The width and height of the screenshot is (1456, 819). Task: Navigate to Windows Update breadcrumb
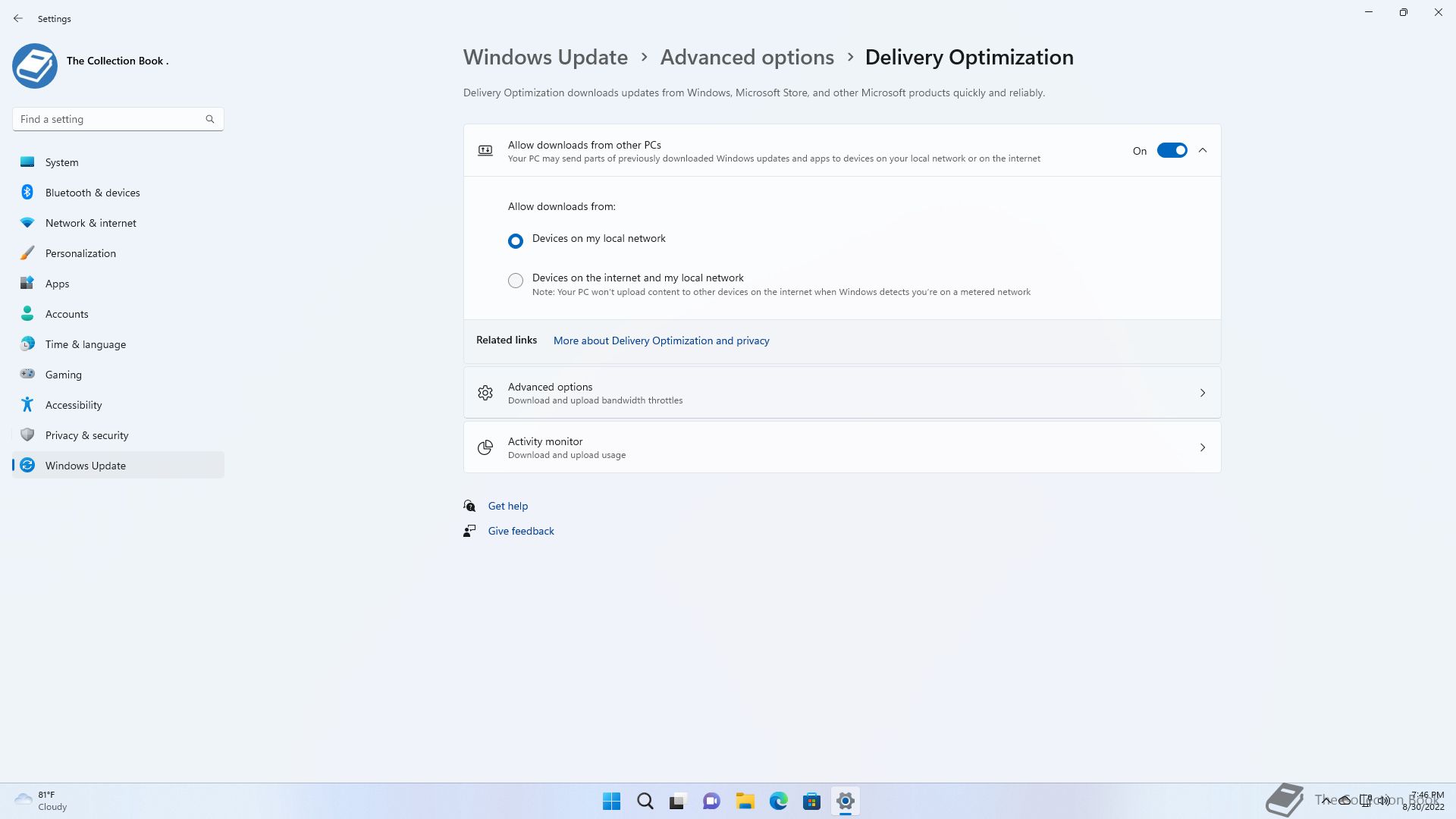point(545,58)
